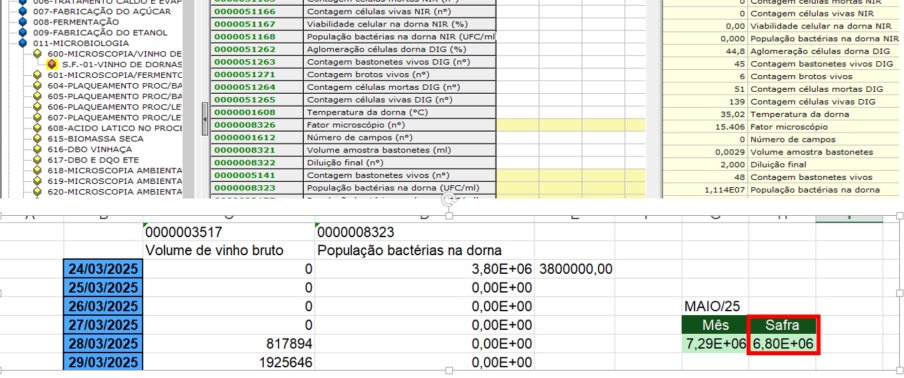Image resolution: width=904 pixels, height=378 pixels.
Task: Select code 0000051263 in the table
Action: tap(257, 62)
